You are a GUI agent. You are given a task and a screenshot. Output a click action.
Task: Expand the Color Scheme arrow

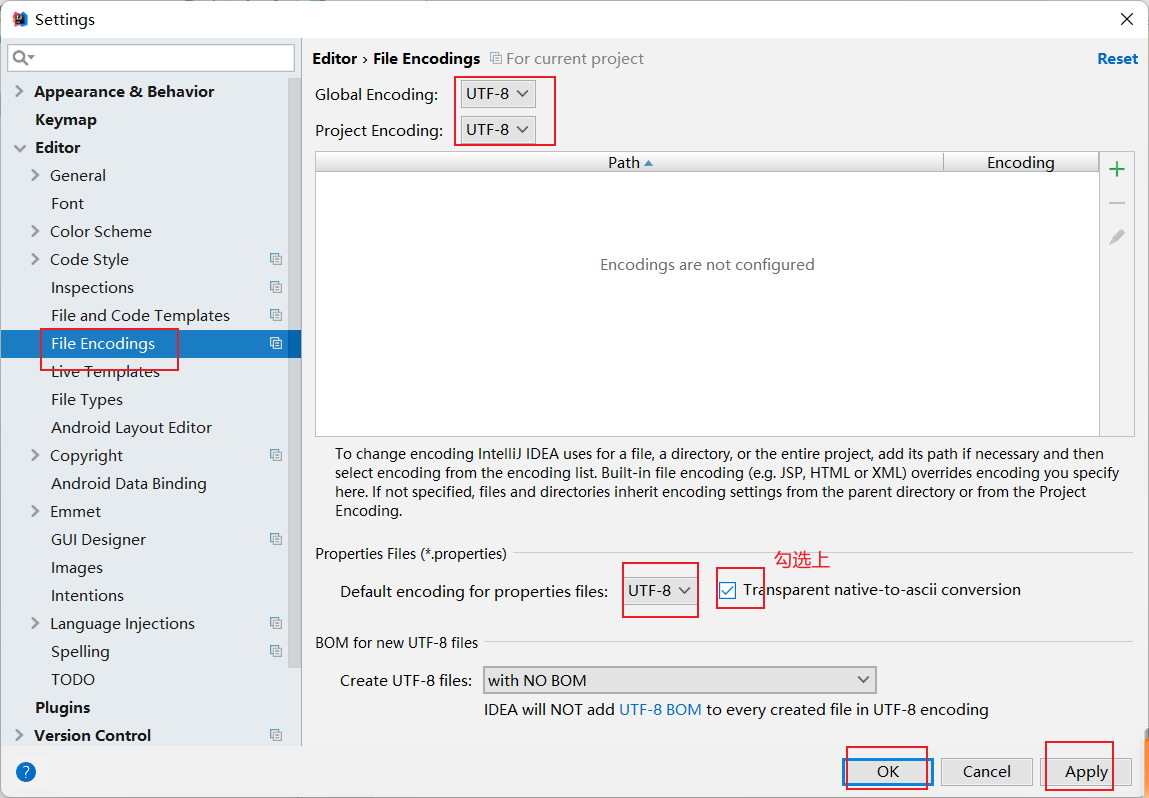[34, 232]
